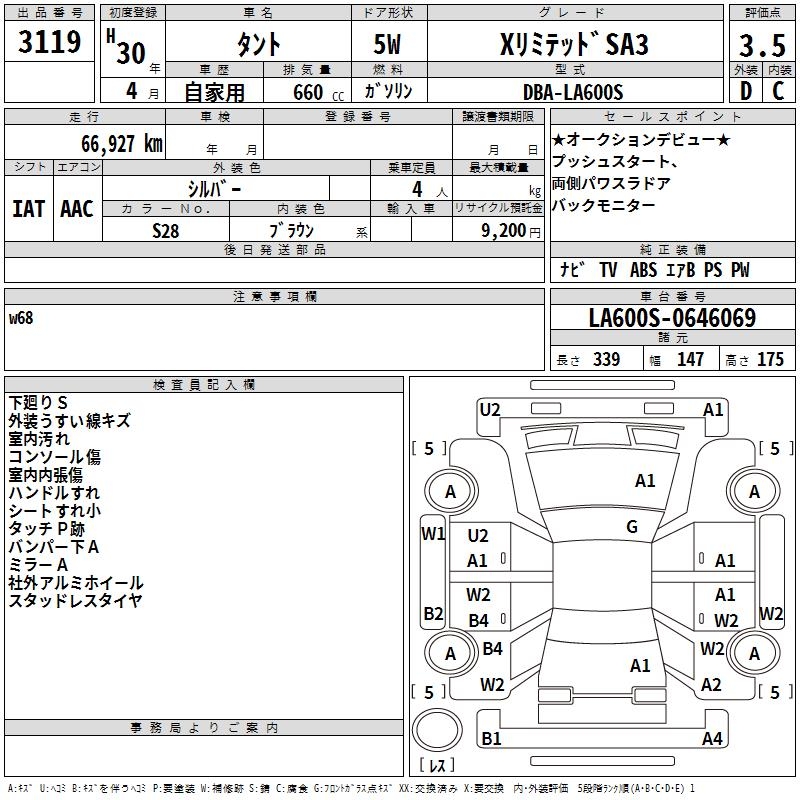
Task: Click the equipment item ナビ
Action: (571, 269)
